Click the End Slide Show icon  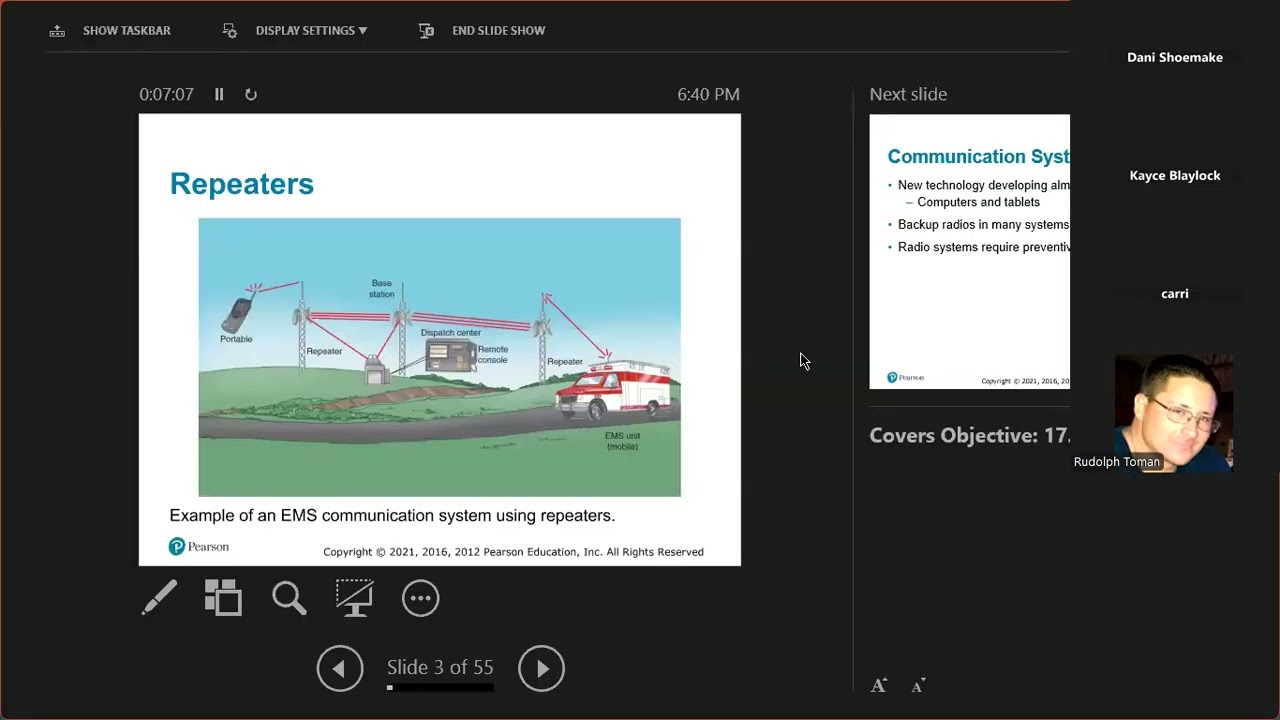[426, 31]
